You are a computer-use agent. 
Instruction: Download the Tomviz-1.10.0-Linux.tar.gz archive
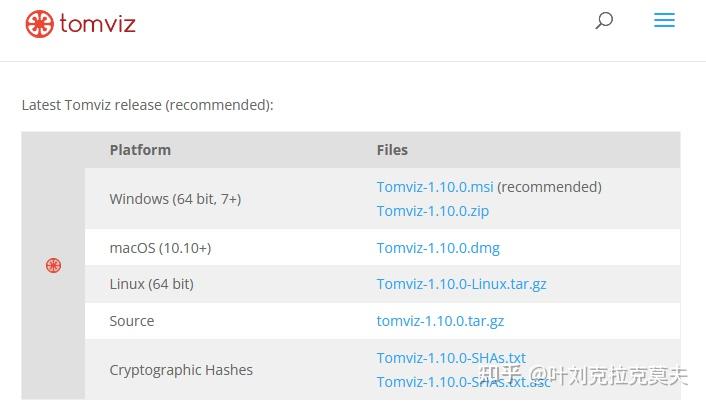click(461, 284)
